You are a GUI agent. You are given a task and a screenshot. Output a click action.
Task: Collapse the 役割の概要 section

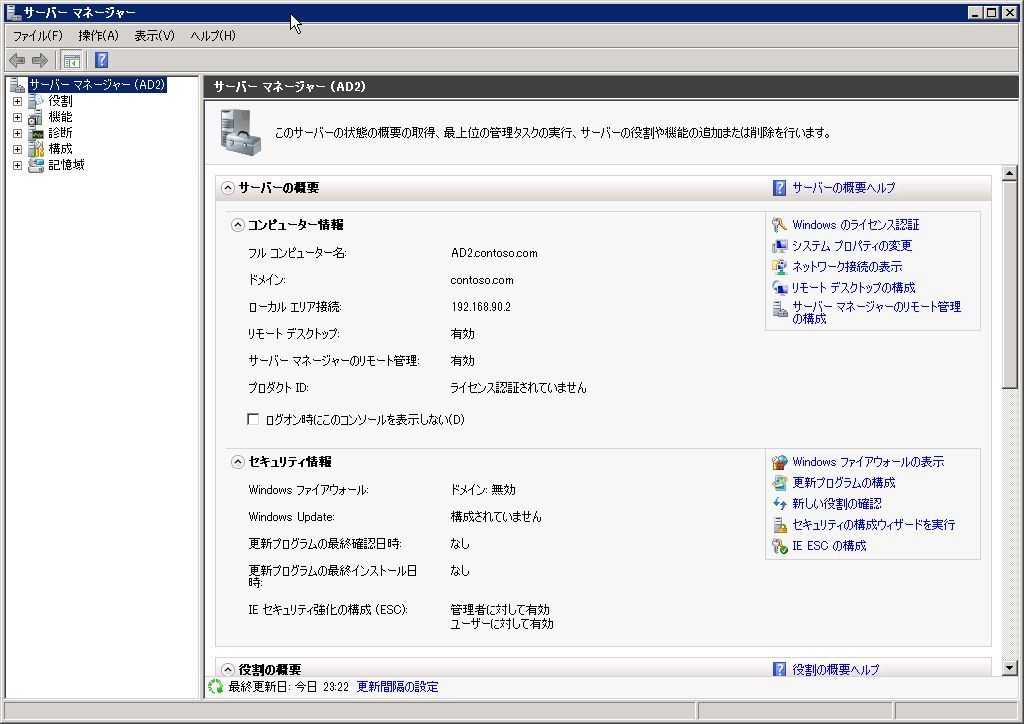(227, 669)
